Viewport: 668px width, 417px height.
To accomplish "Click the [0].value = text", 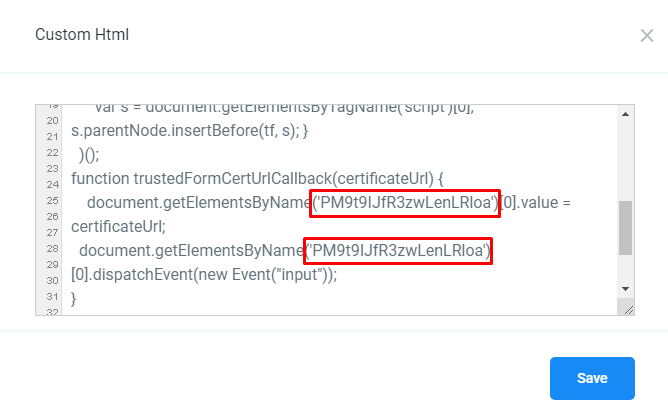I will pyautogui.click(x=535, y=203).
